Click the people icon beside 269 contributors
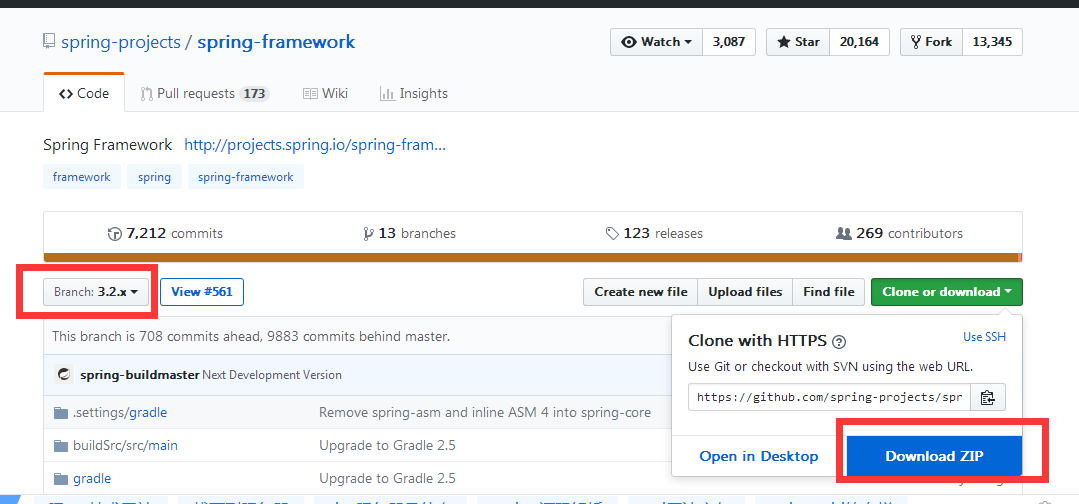This screenshot has width=1079, height=504. (844, 233)
